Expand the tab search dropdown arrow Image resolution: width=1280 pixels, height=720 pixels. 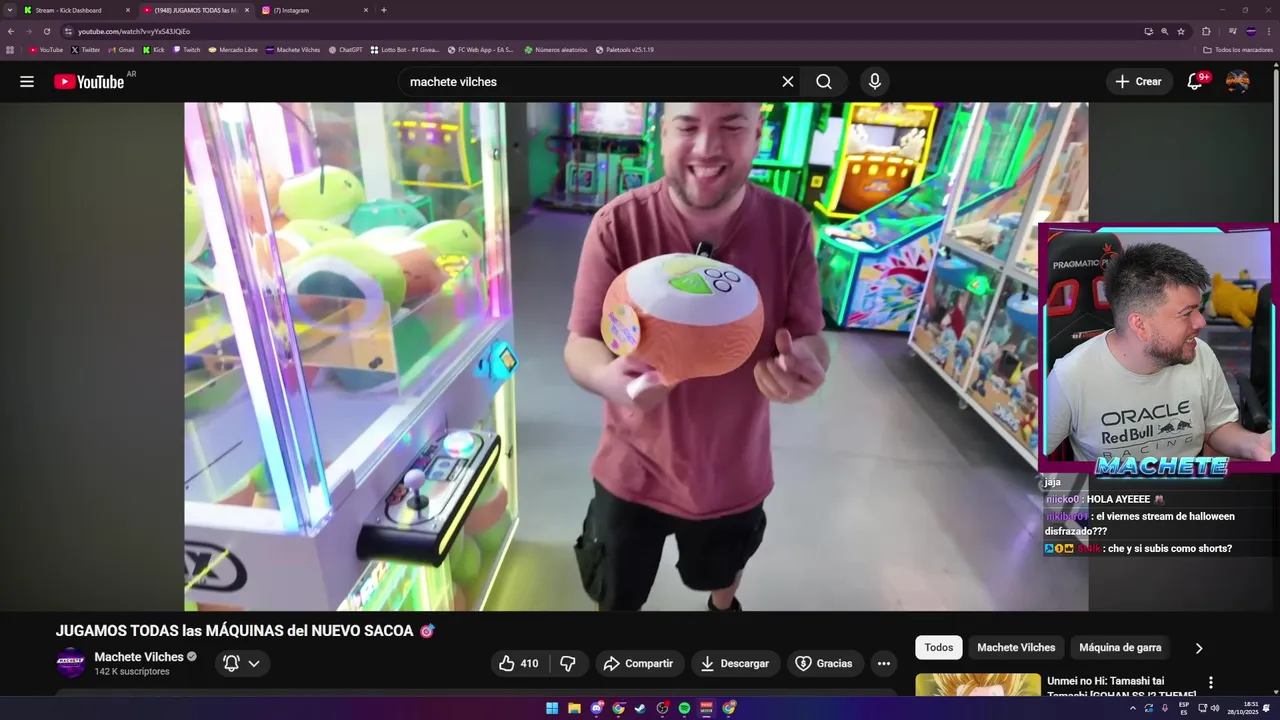coord(10,10)
